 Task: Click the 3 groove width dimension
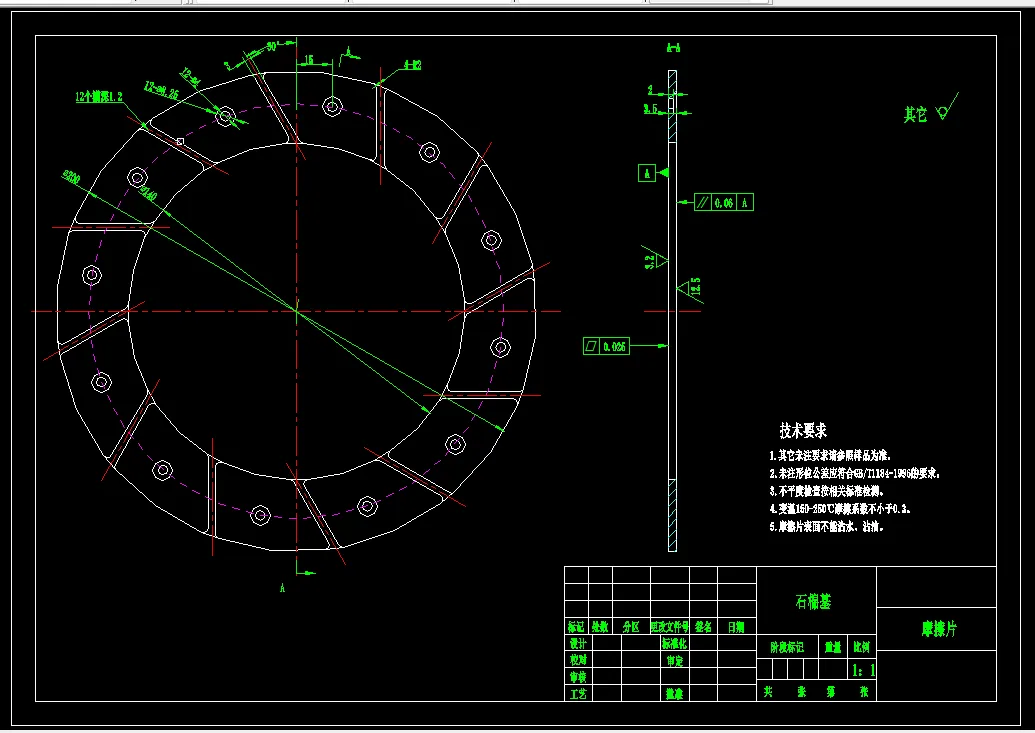coord(228,66)
